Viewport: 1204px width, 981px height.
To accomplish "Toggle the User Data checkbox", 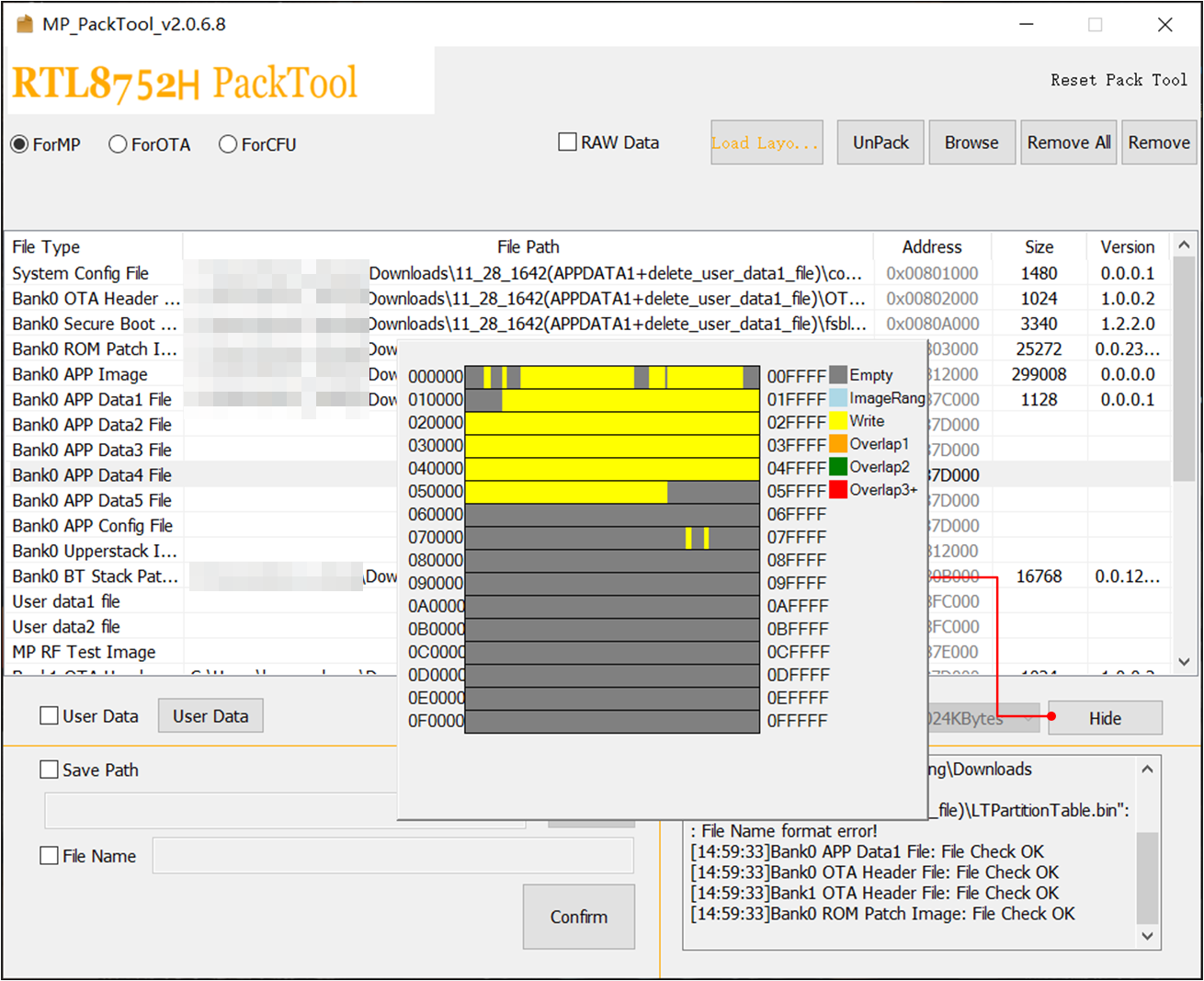I will tap(50, 716).
